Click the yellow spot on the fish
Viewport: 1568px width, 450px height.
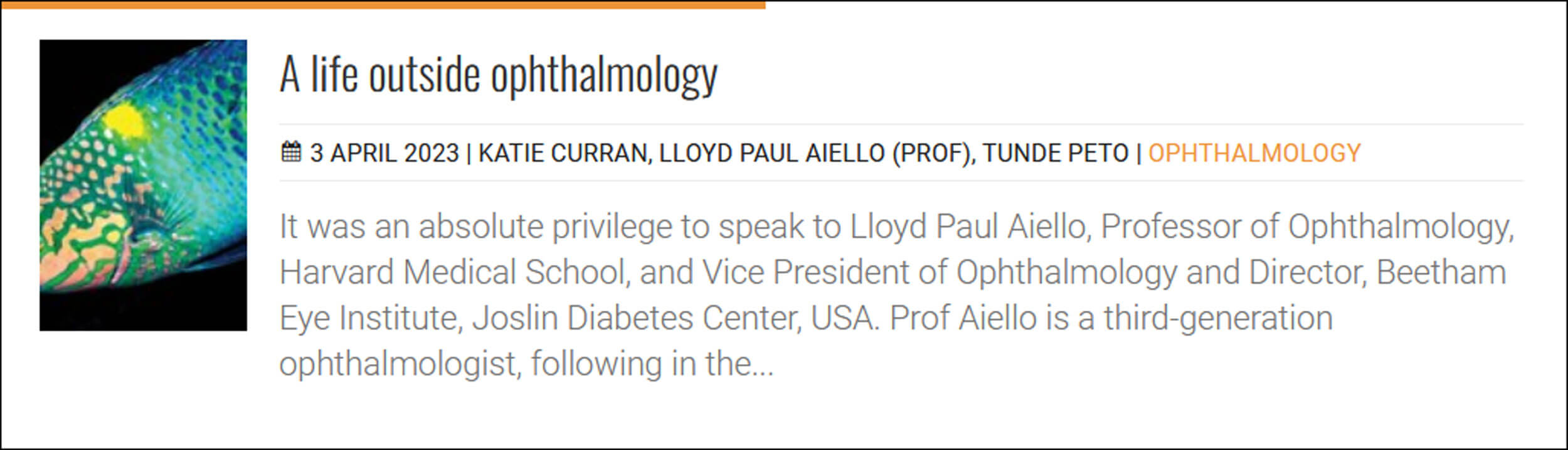(124, 121)
